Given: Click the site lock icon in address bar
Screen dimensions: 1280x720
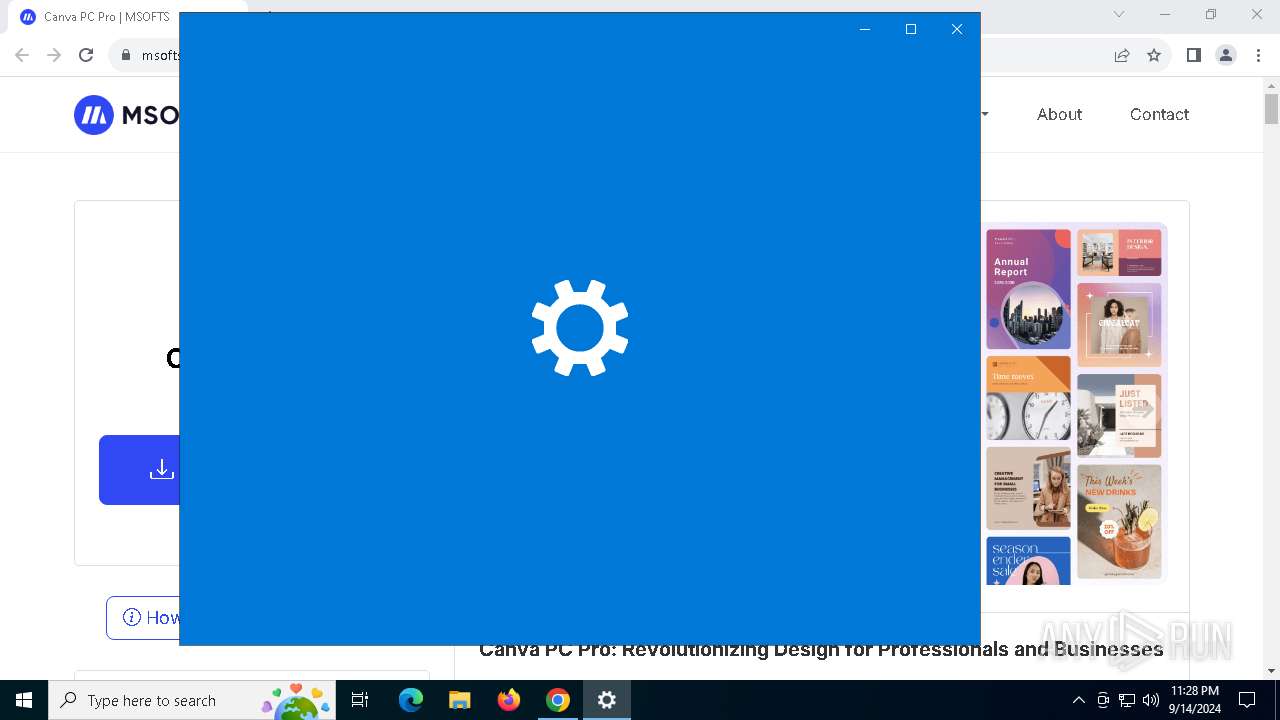Looking at the screenshot, I should pyautogui.click(x=126, y=55).
